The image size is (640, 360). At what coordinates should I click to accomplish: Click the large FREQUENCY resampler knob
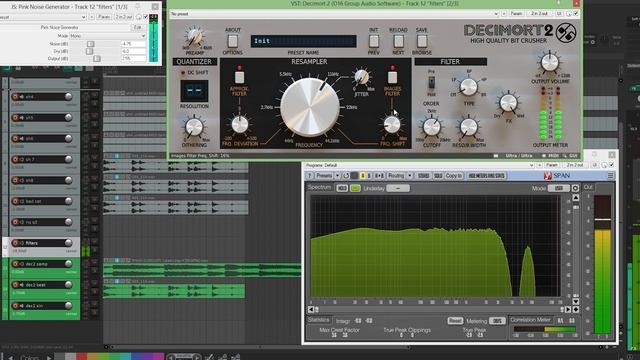[309, 107]
